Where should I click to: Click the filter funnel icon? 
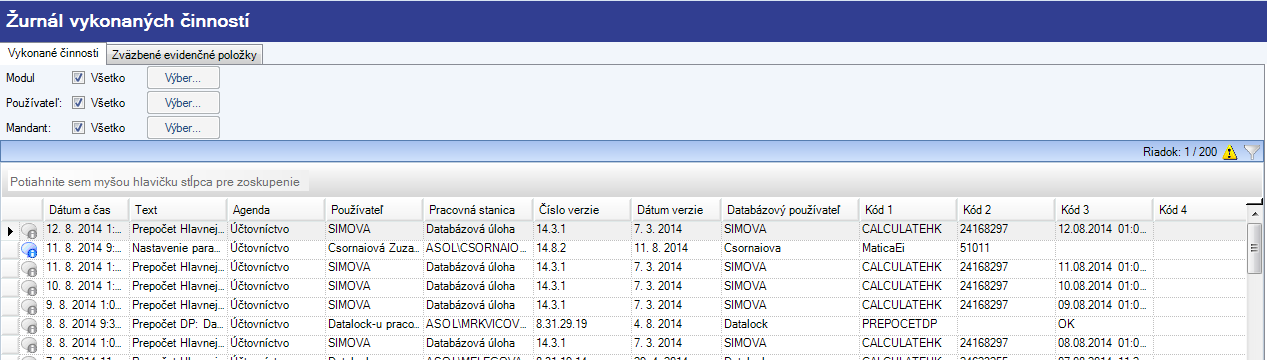point(1251,153)
